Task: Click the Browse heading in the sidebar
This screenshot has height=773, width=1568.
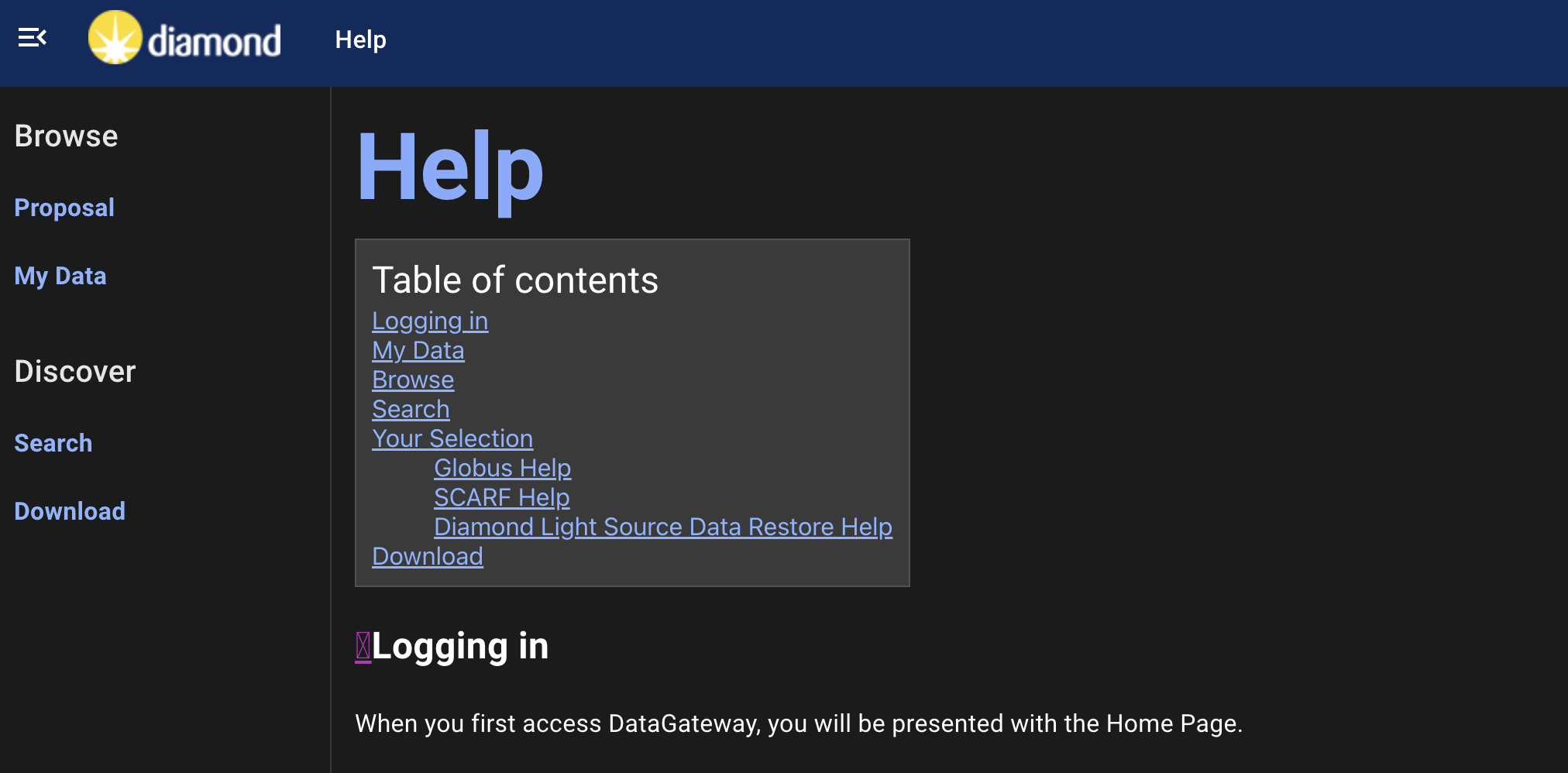Action: click(x=66, y=136)
